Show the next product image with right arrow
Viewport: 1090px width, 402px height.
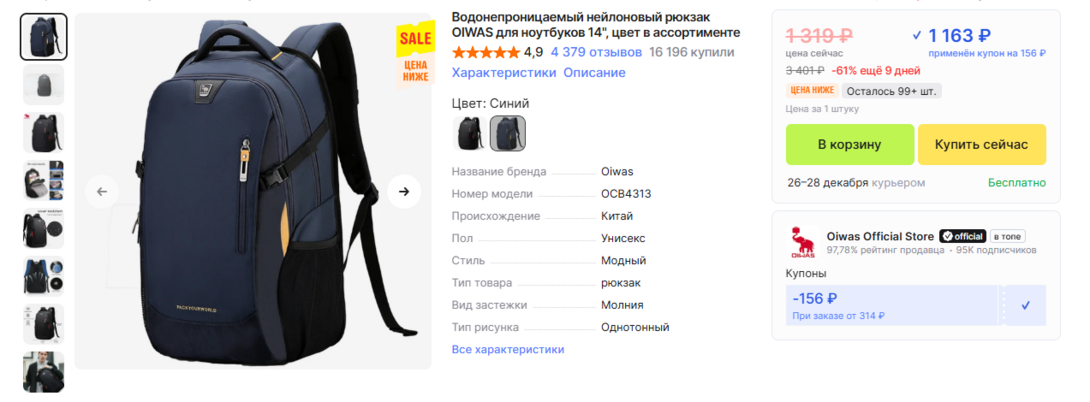pos(404,191)
